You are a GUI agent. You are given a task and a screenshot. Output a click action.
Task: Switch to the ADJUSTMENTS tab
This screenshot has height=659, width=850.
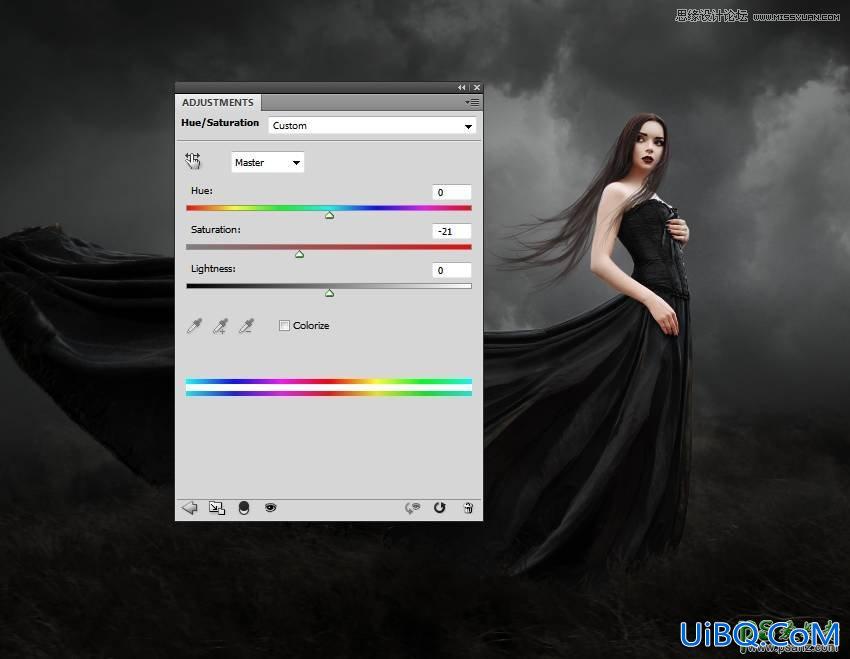coord(218,102)
